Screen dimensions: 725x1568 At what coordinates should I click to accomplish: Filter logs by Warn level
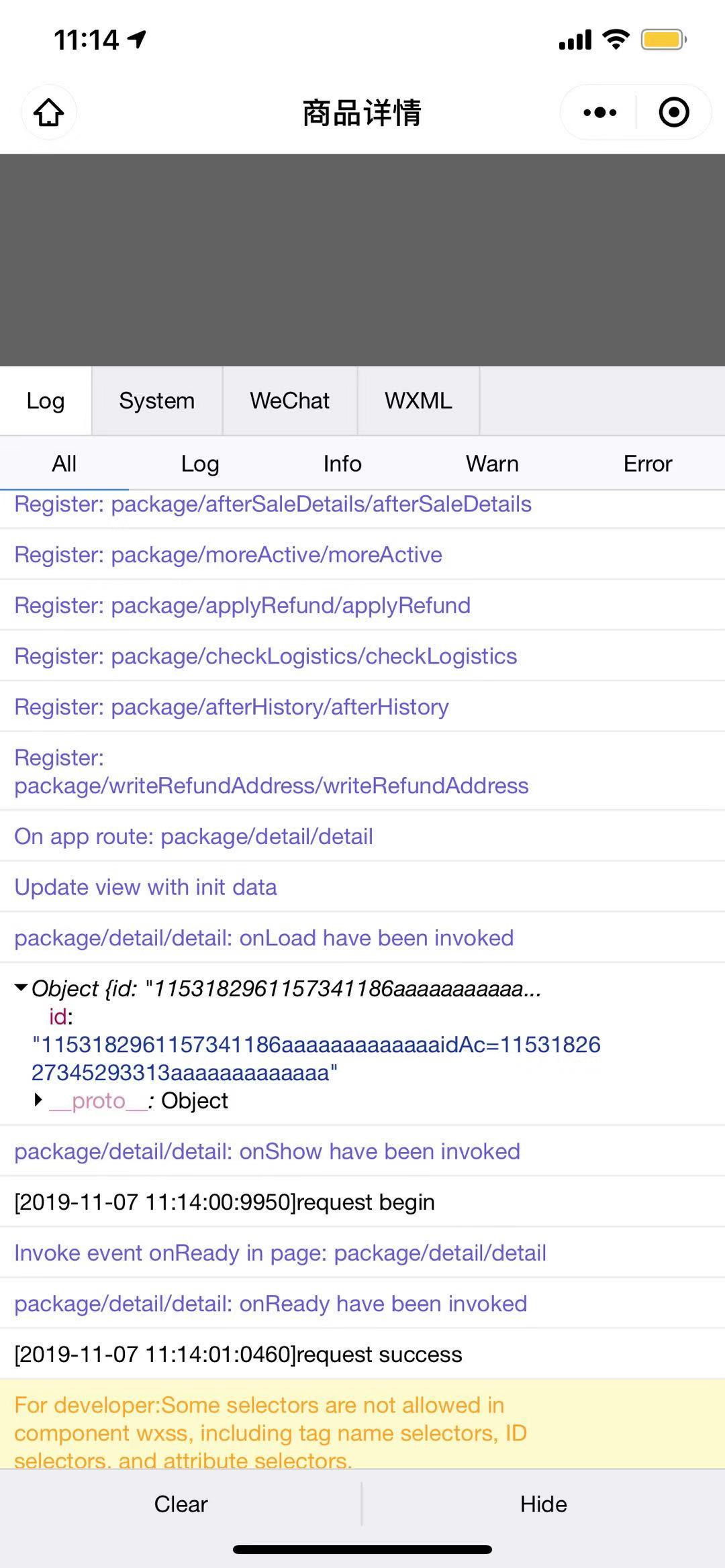(x=492, y=464)
